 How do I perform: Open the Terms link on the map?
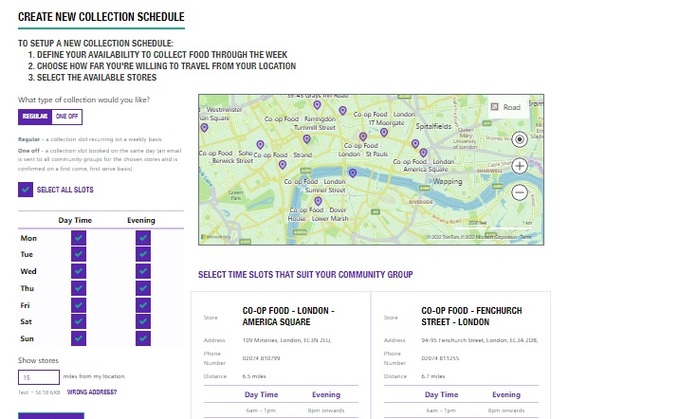coord(525,237)
